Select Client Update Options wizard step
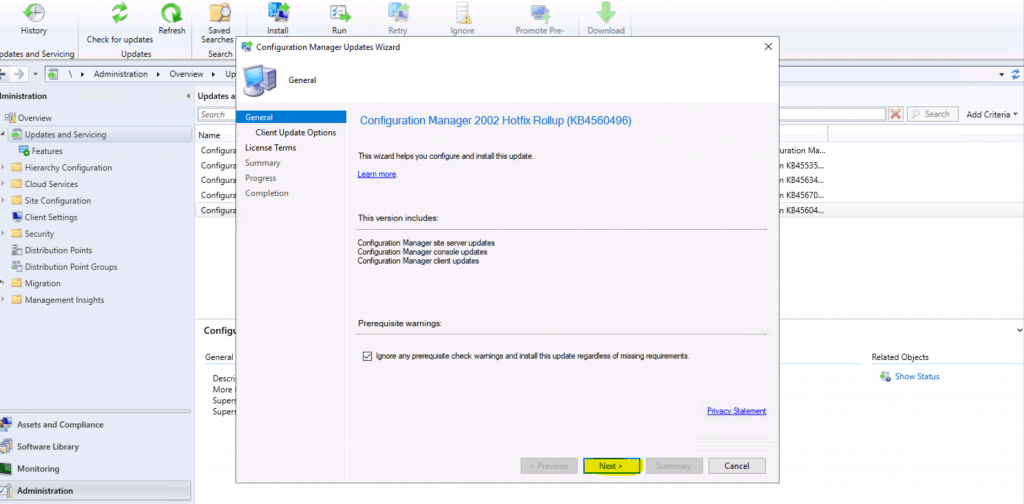The height and width of the screenshot is (504, 1024). coord(296,133)
